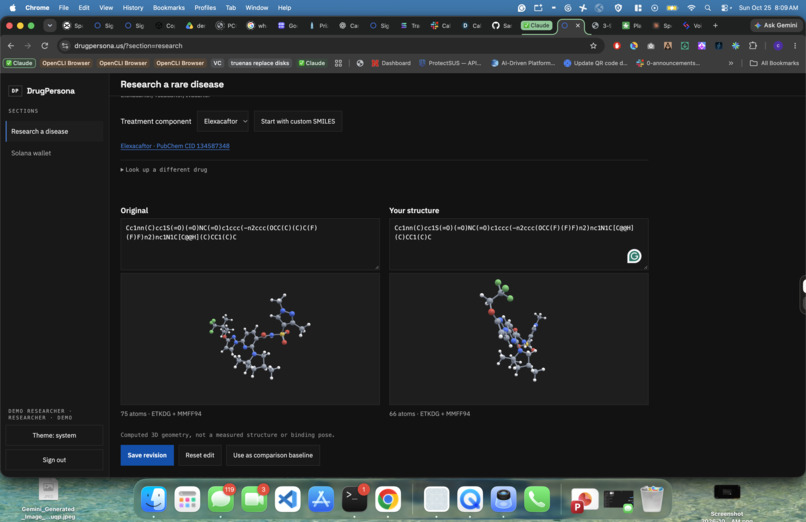Image resolution: width=806 pixels, height=522 pixels.
Task: Click the Wi-Fi icon in menu bar
Action: coord(691,8)
